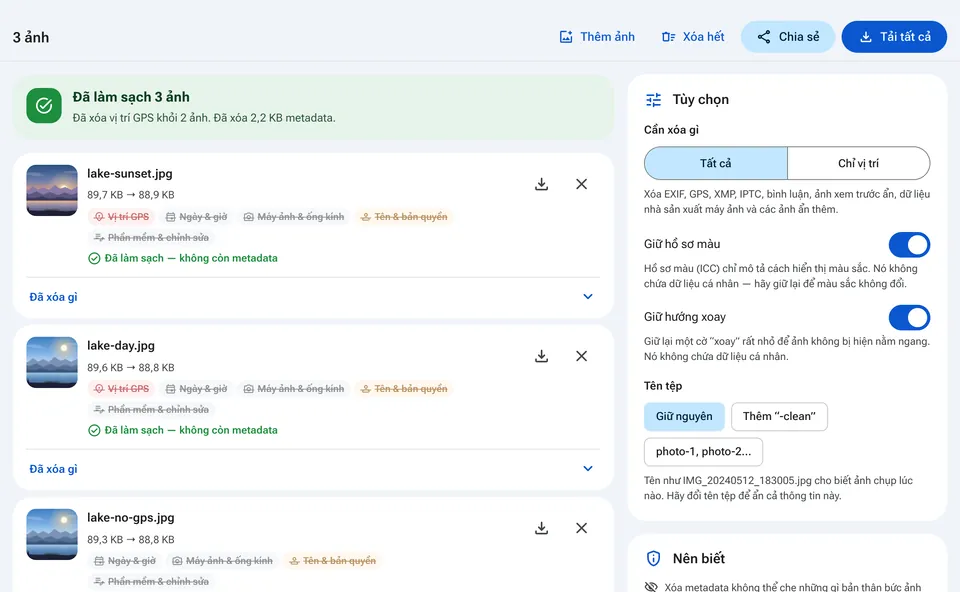This screenshot has height=592, width=960.
Task: Click Máy ảnh & ống kính tag on lake-sunset.jpg
Action: (x=294, y=217)
